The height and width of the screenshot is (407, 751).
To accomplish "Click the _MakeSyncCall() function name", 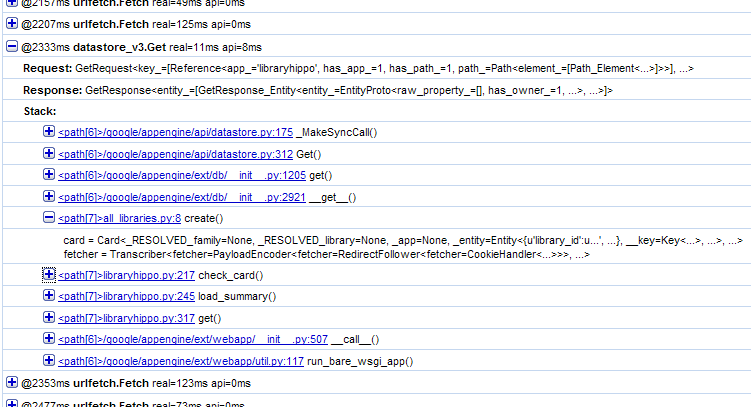I will tap(337, 133).
